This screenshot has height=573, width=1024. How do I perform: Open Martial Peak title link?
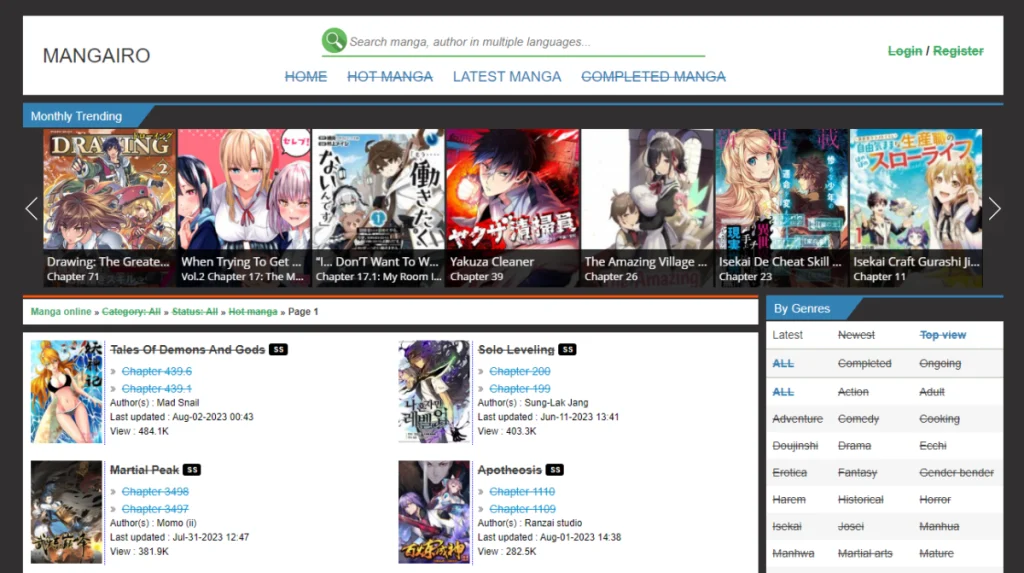tap(144, 470)
